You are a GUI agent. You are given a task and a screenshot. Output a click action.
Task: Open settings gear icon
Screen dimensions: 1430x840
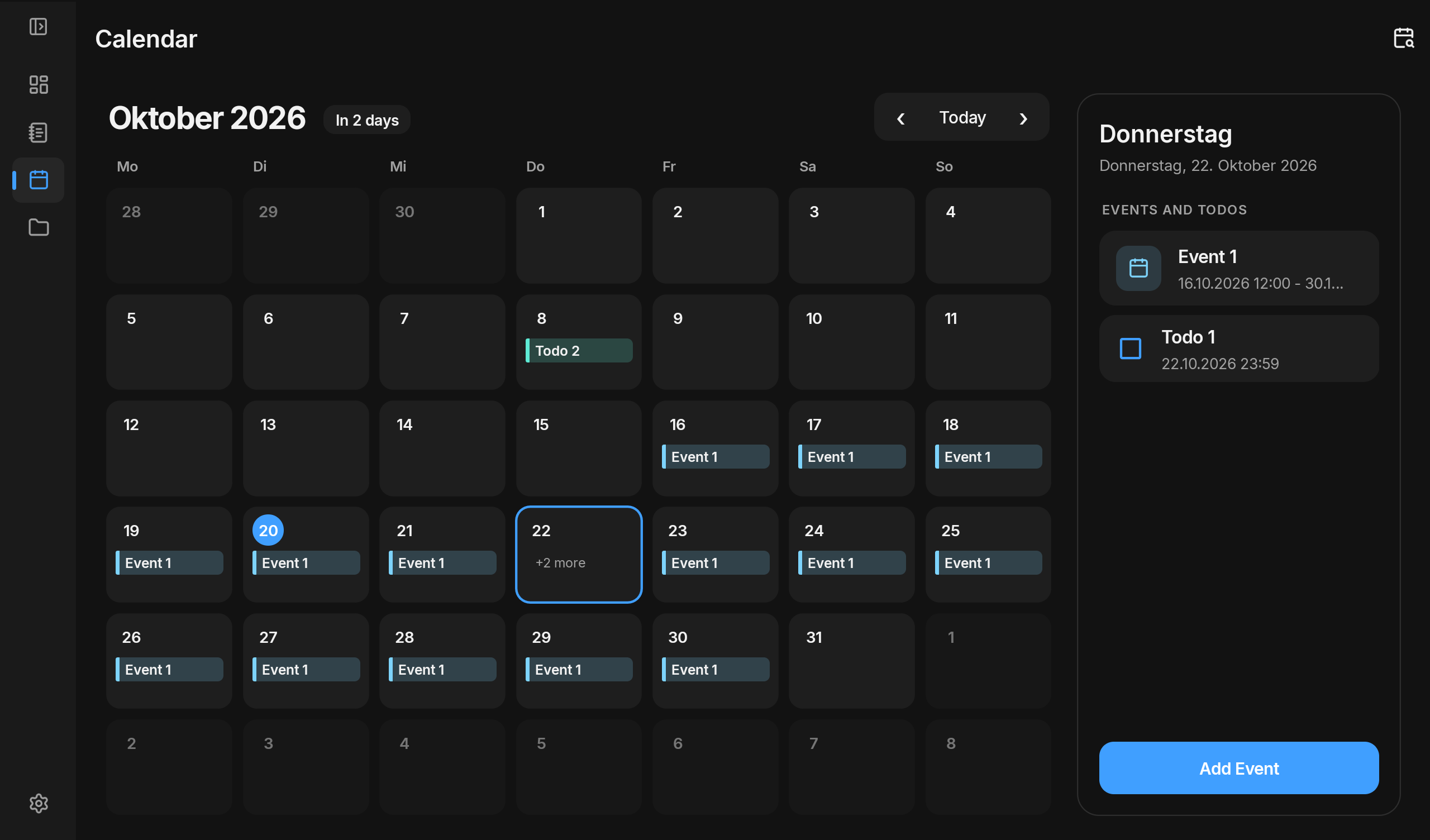point(38,803)
